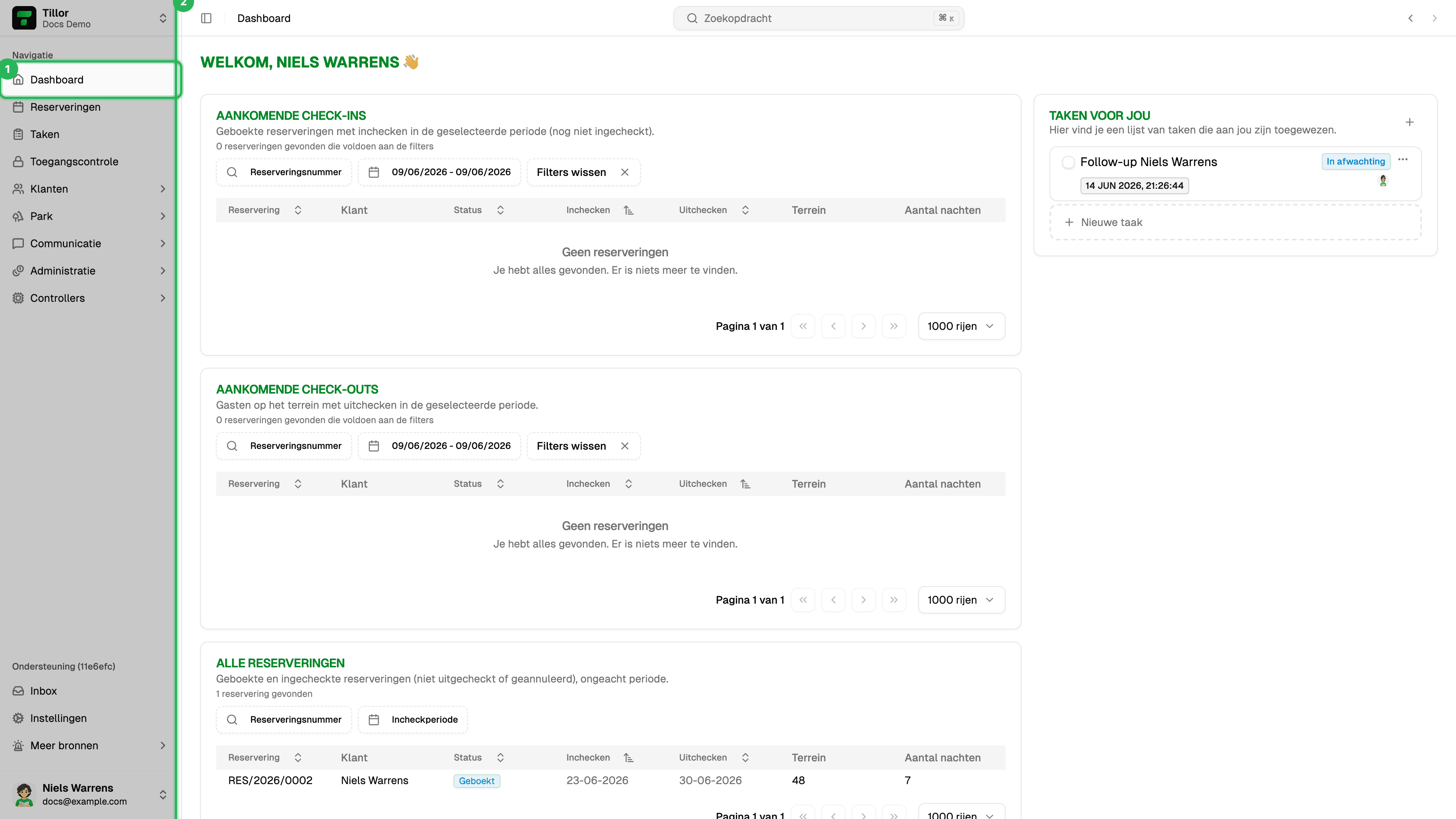The width and height of the screenshot is (1456, 819).
Task: Click the Geboekt status badge
Action: 477,781
